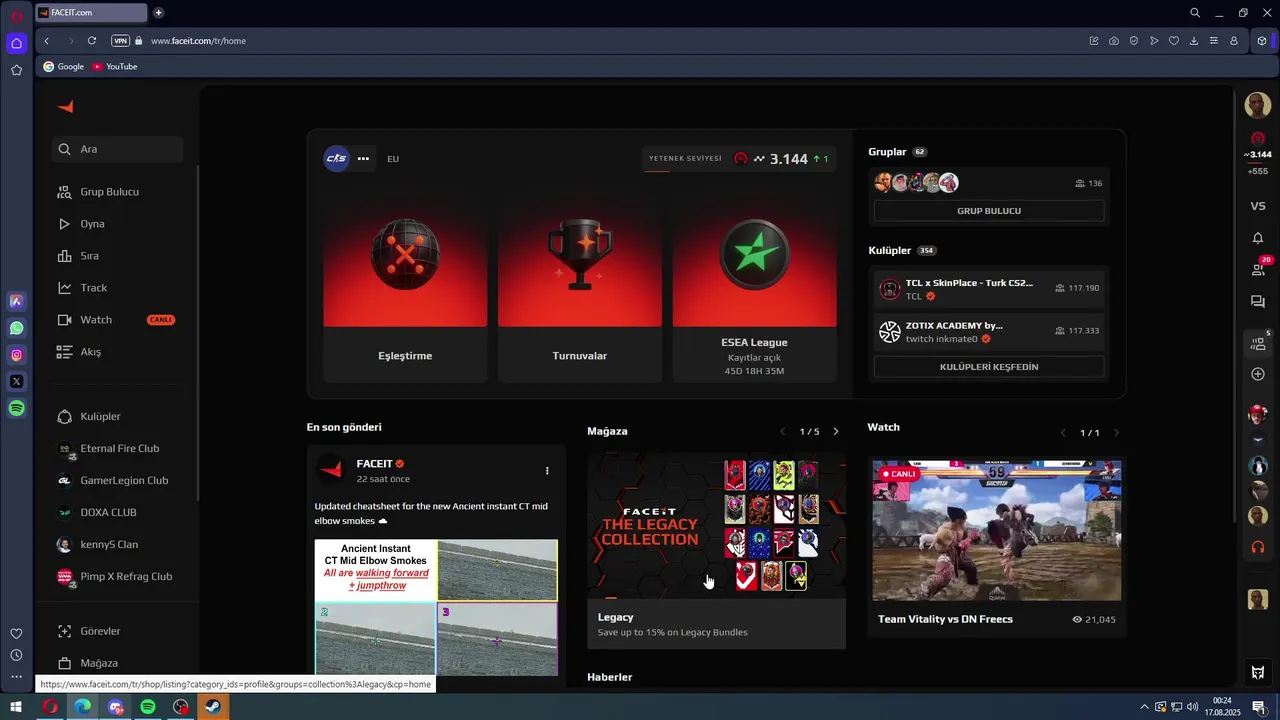Open the Oyna menu item

(x=92, y=224)
